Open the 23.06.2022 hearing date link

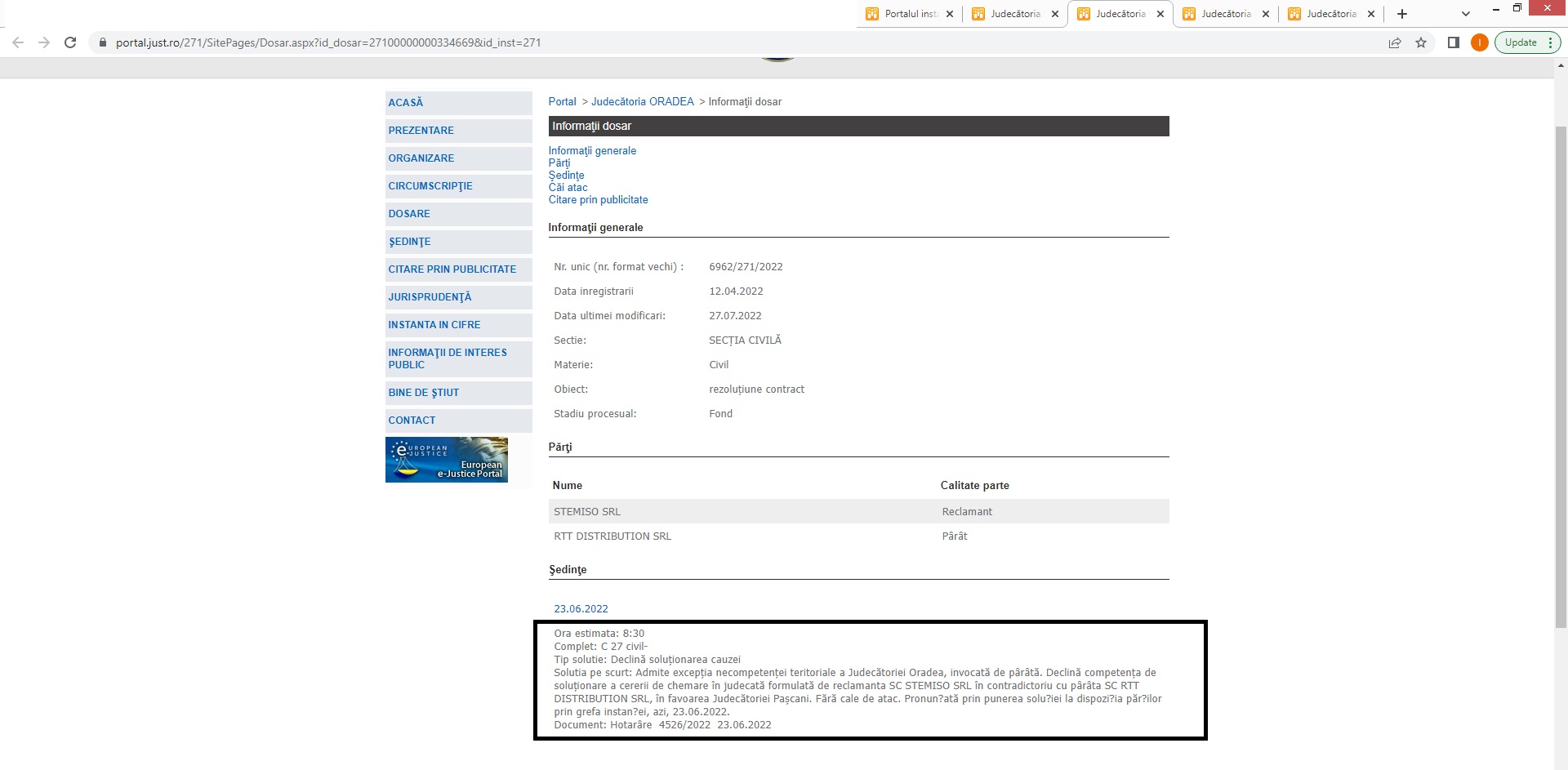581,609
